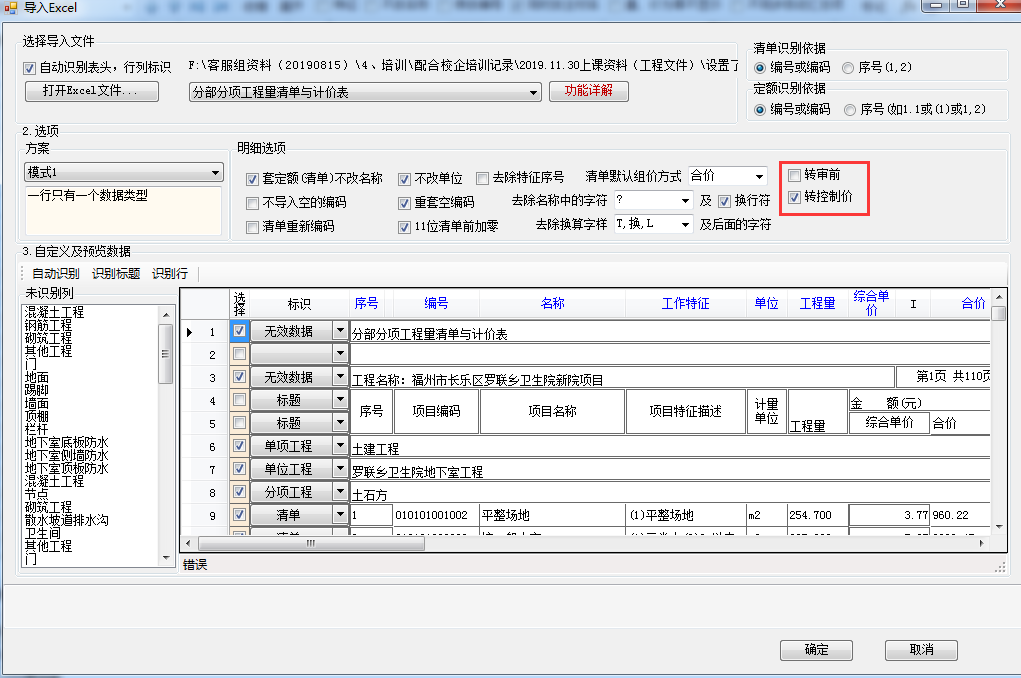Open Excel file with 打开Excel文件 button
This screenshot has height=678, width=1021.
pyautogui.click(x=91, y=91)
